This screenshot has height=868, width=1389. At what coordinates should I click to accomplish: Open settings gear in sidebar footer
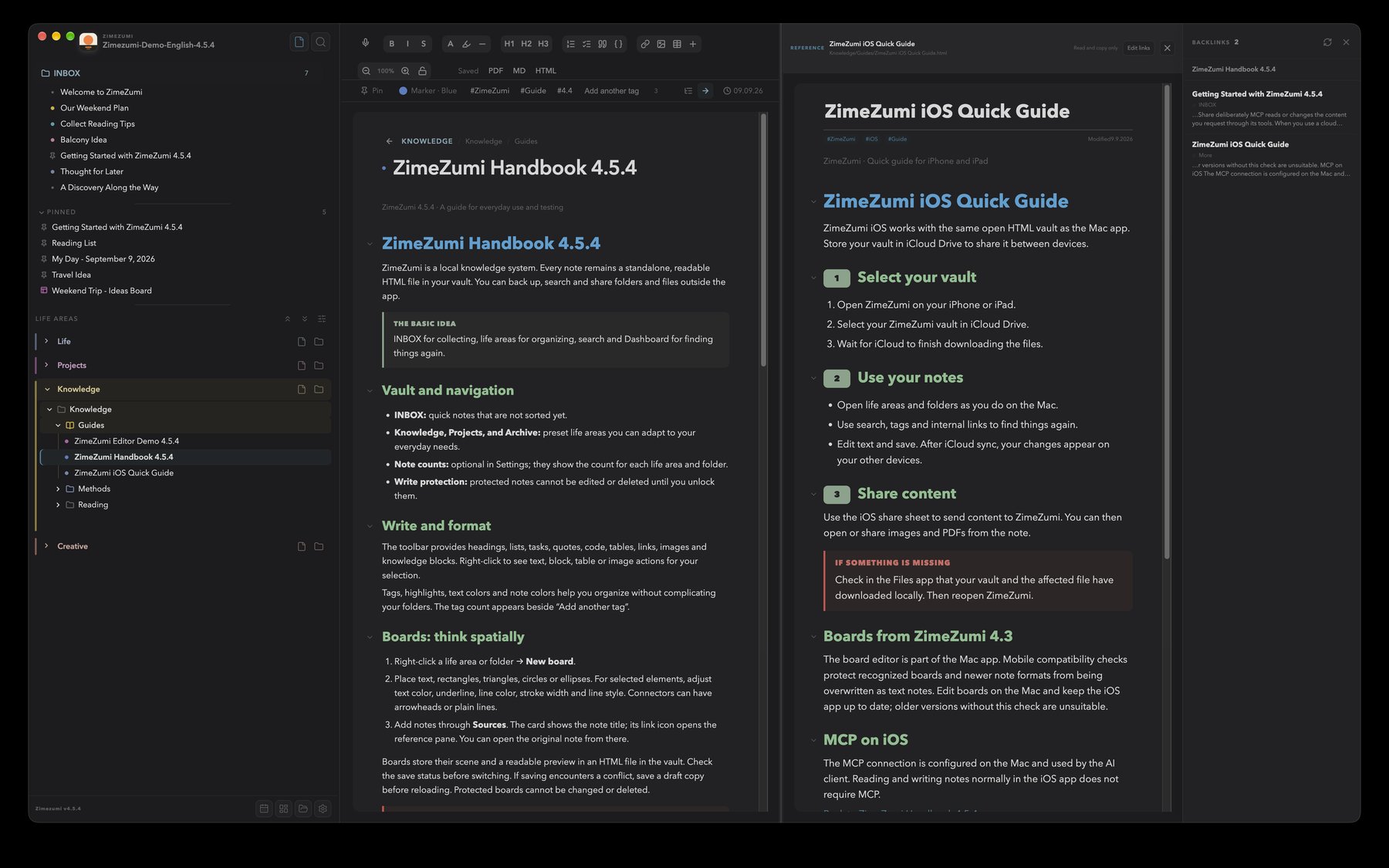click(x=323, y=809)
